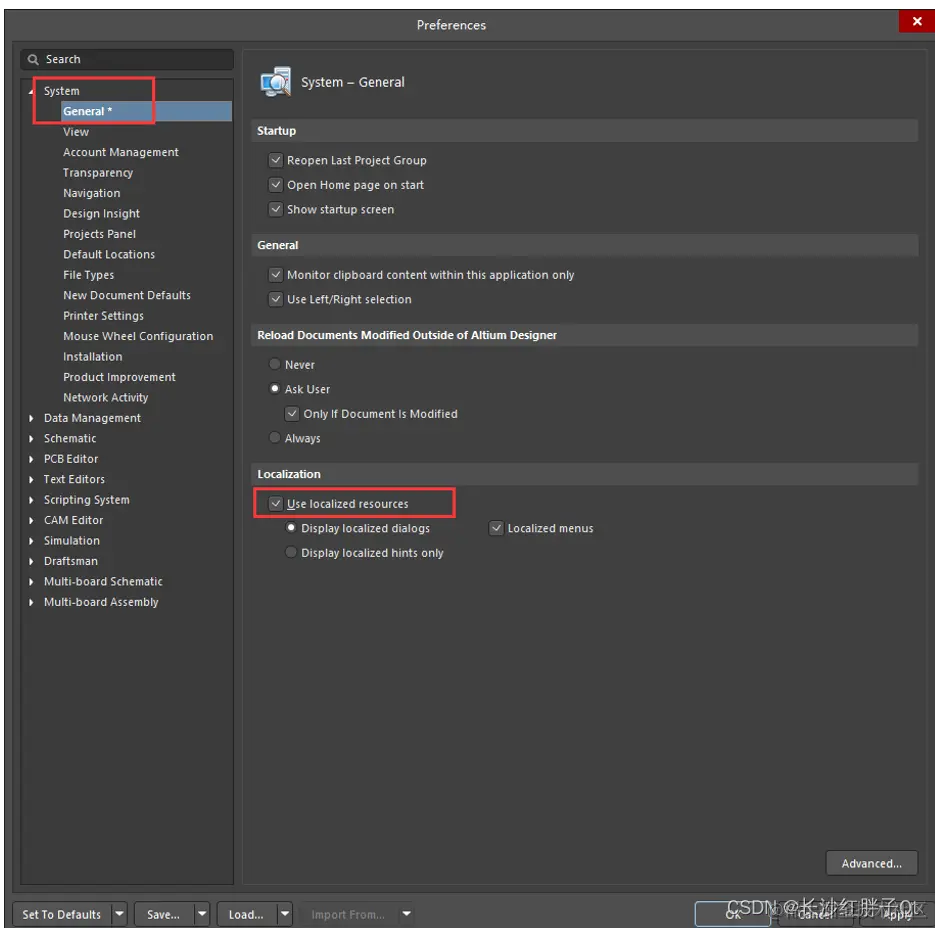The width and height of the screenshot is (935, 928).
Task: Click the Set To Defaults button
Action: coord(61,914)
